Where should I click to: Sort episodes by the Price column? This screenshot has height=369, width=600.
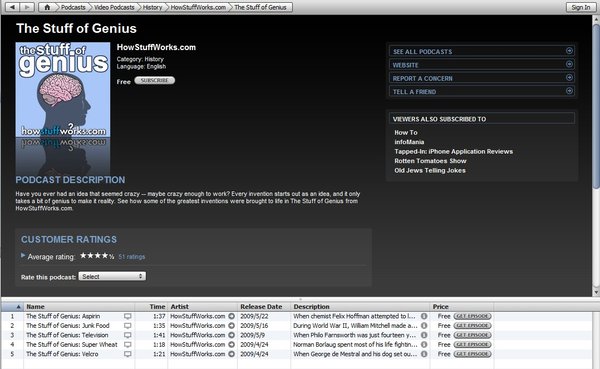(462, 307)
